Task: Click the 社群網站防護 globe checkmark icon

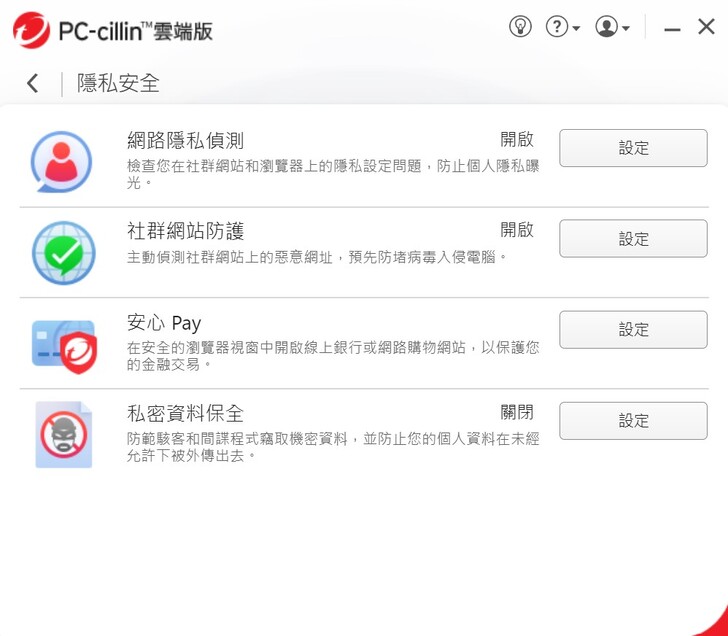Action: [x=64, y=253]
